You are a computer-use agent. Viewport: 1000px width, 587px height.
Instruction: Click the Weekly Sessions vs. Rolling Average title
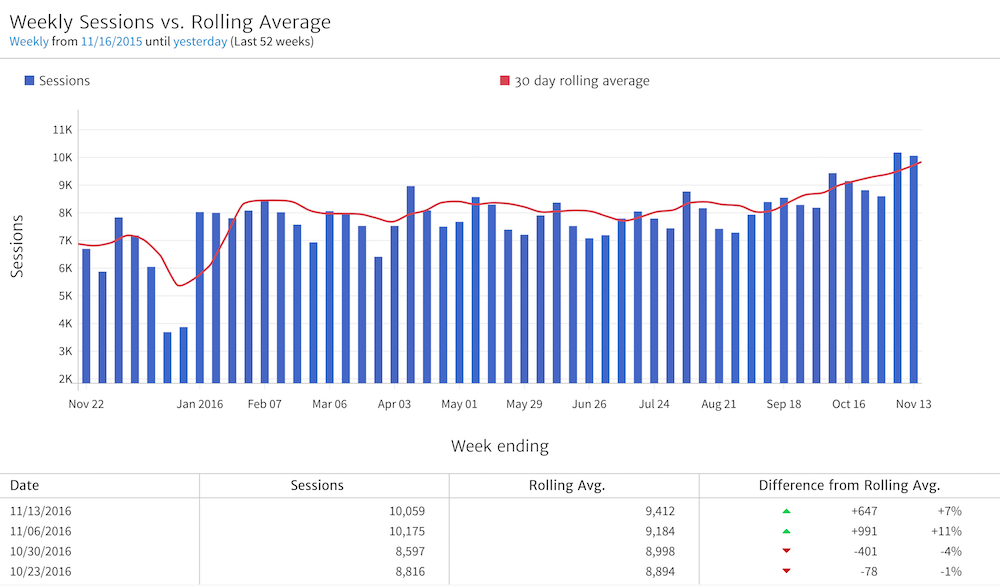[170, 21]
